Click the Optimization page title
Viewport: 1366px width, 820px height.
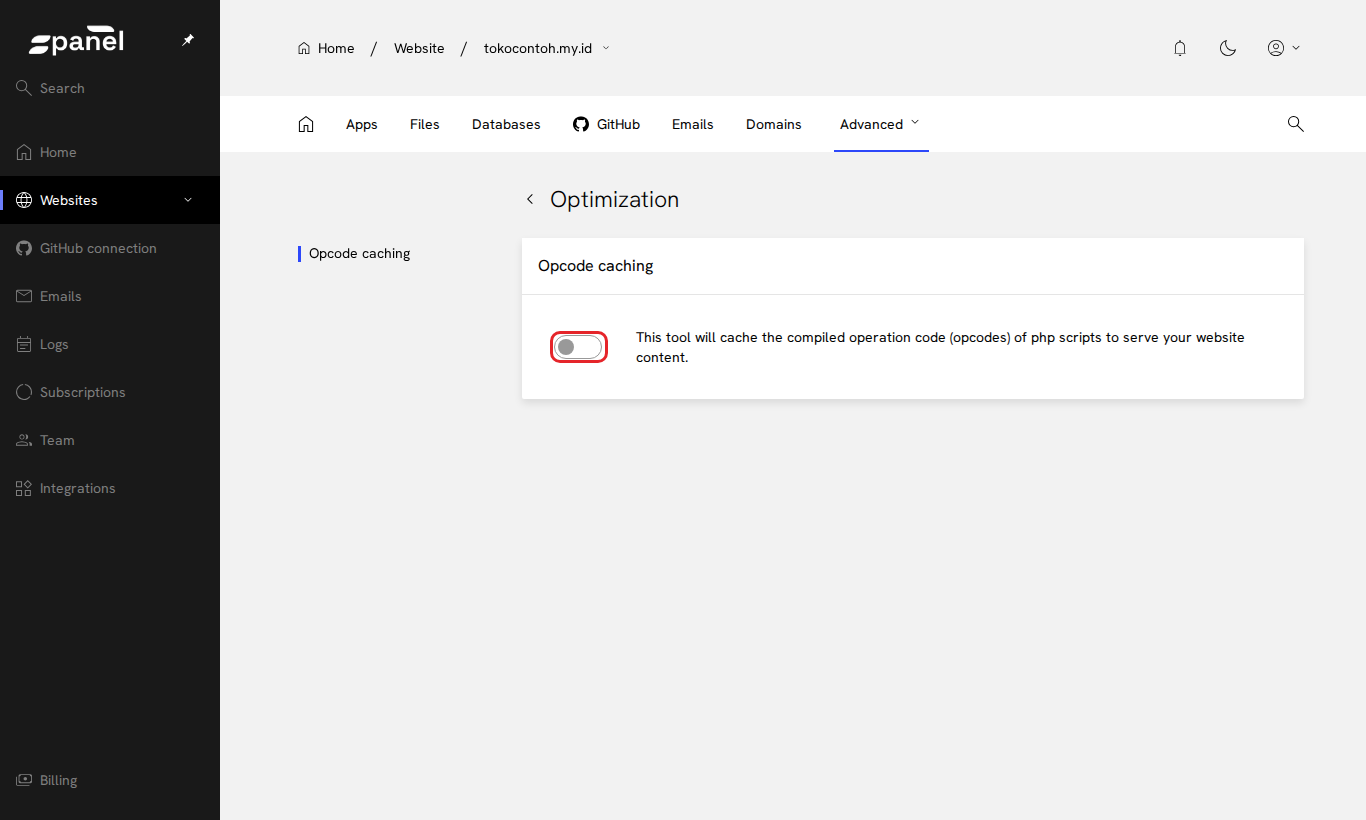click(x=615, y=199)
